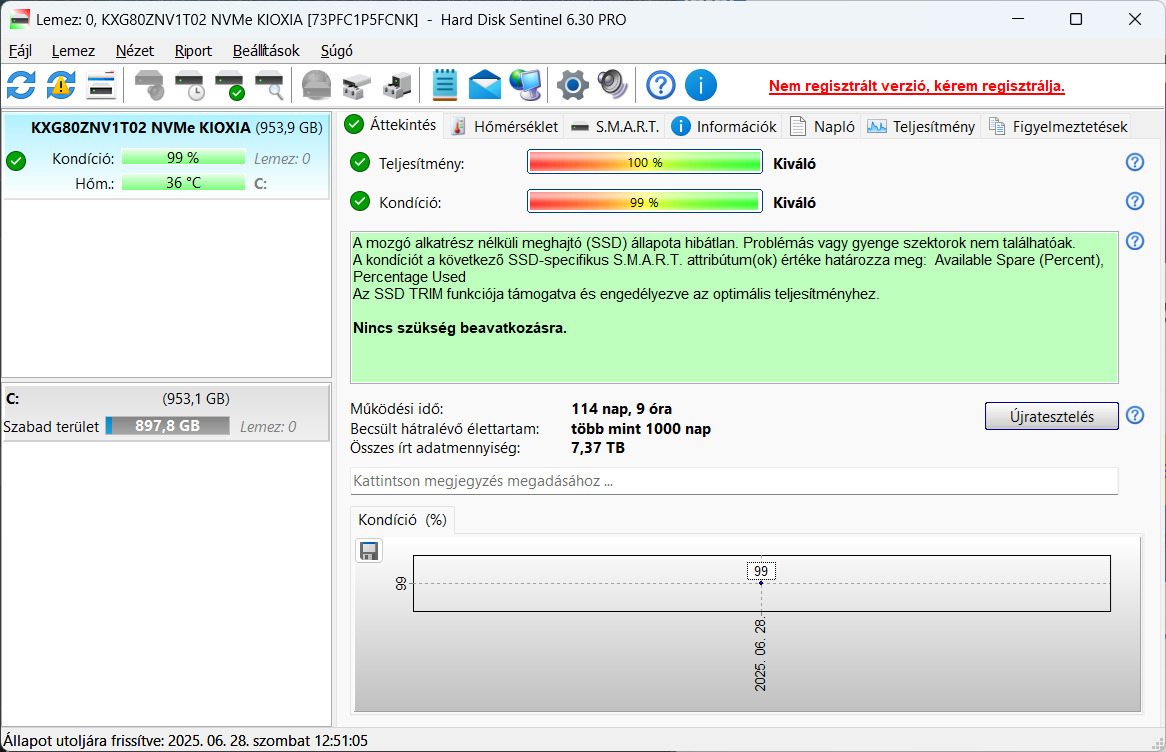Click the disk list panel toolbar icon
This screenshot has width=1166, height=752.
click(x=101, y=86)
